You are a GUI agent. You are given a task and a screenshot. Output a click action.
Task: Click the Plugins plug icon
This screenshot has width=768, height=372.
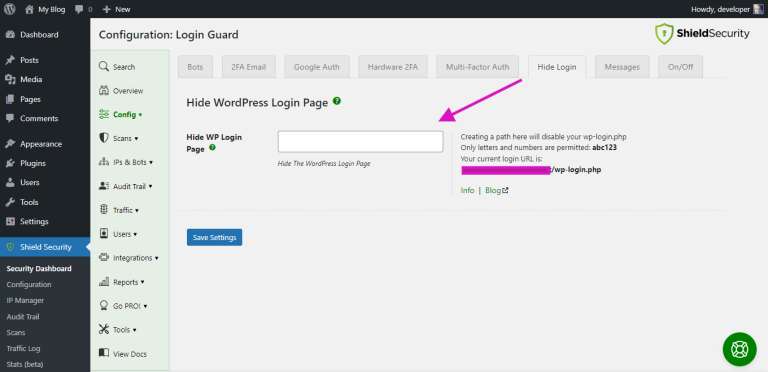click(x=10, y=163)
